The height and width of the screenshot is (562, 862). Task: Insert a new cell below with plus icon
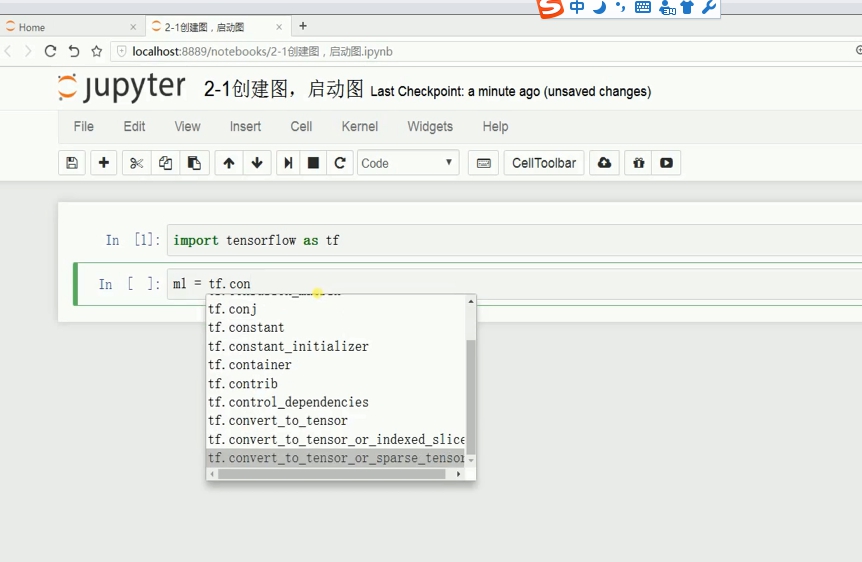point(104,163)
